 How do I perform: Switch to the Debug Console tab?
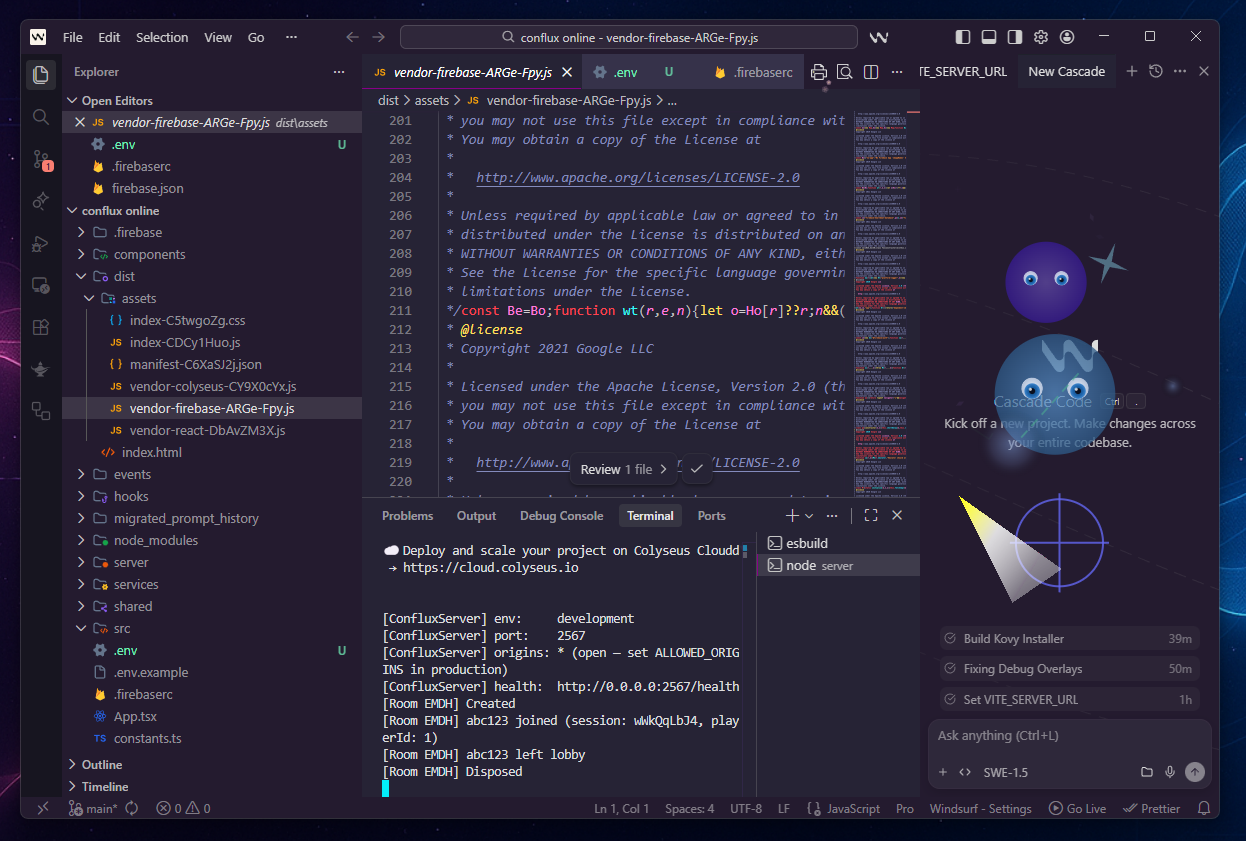point(561,516)
